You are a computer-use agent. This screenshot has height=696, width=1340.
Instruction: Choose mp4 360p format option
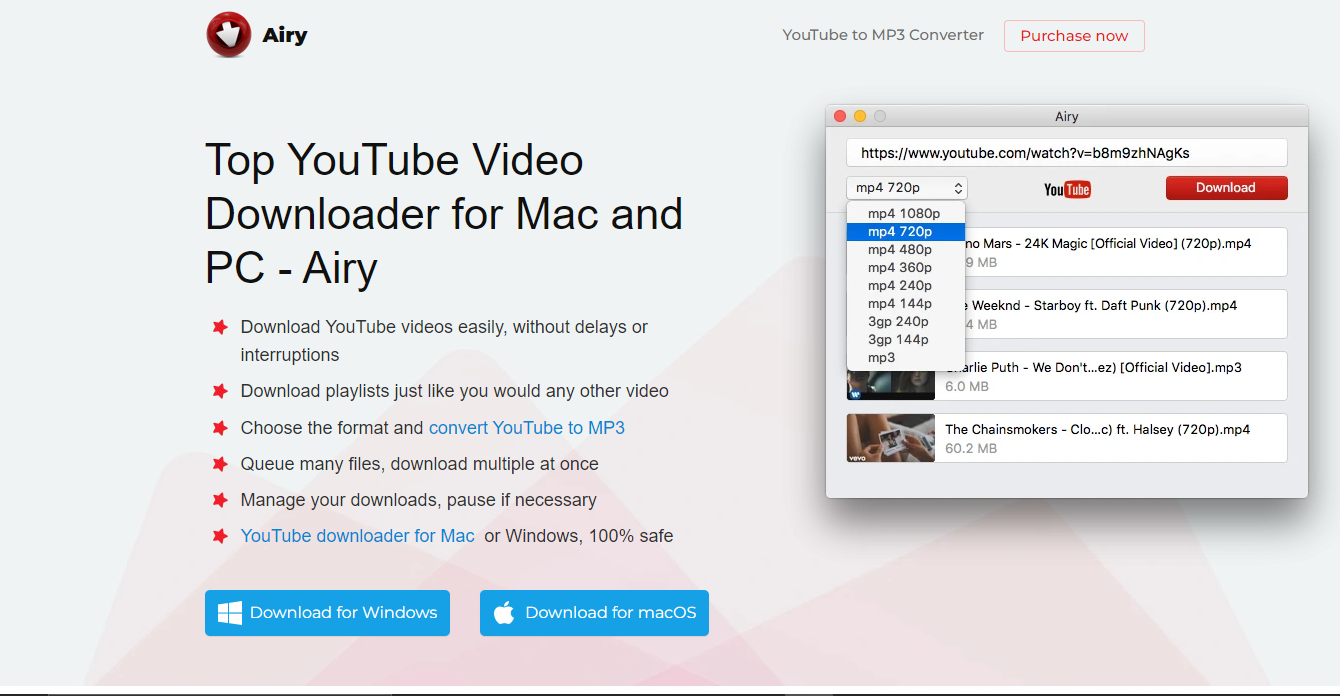905,267
